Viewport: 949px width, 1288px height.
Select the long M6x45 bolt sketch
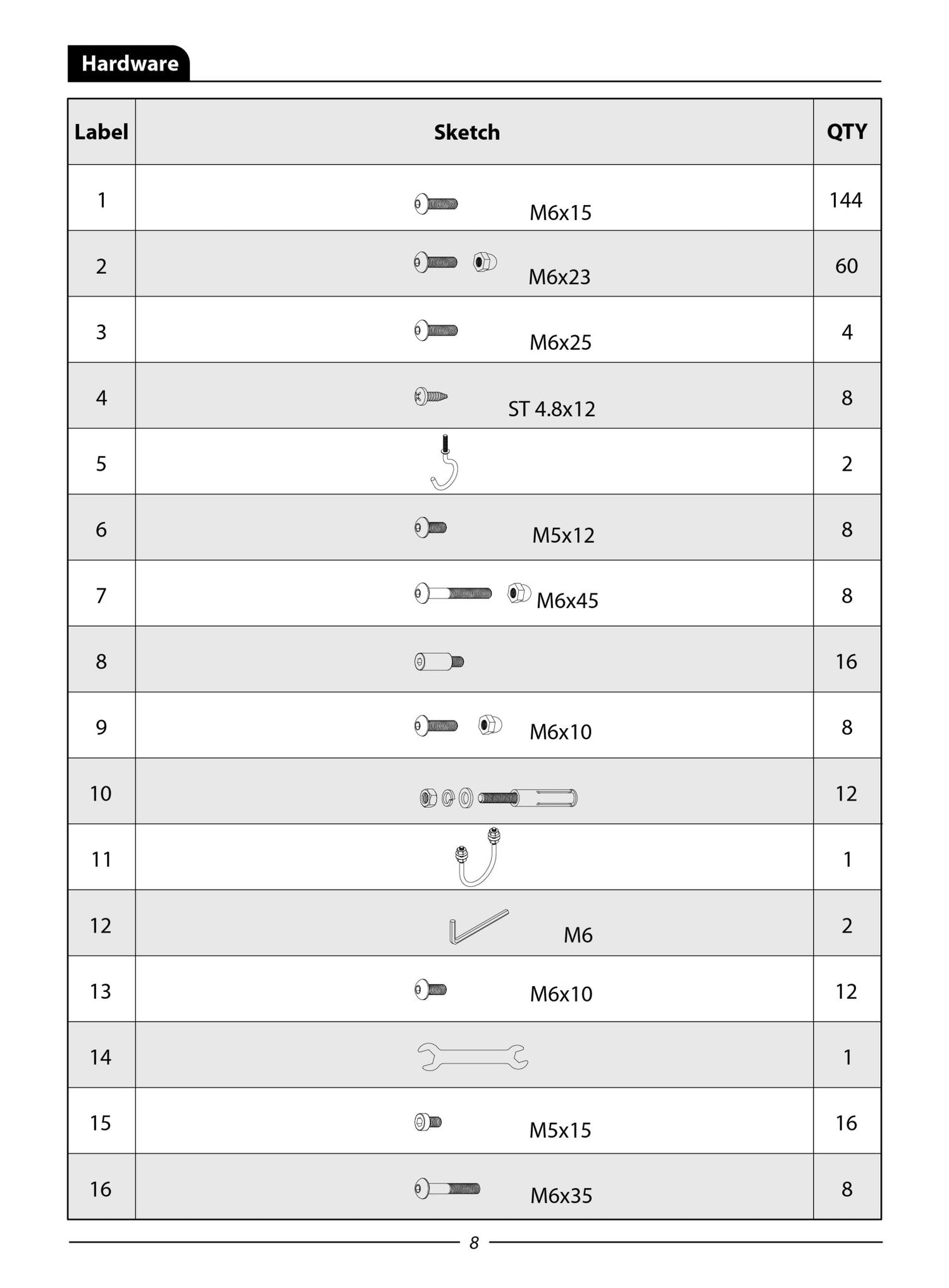click(x=453, y=593)
